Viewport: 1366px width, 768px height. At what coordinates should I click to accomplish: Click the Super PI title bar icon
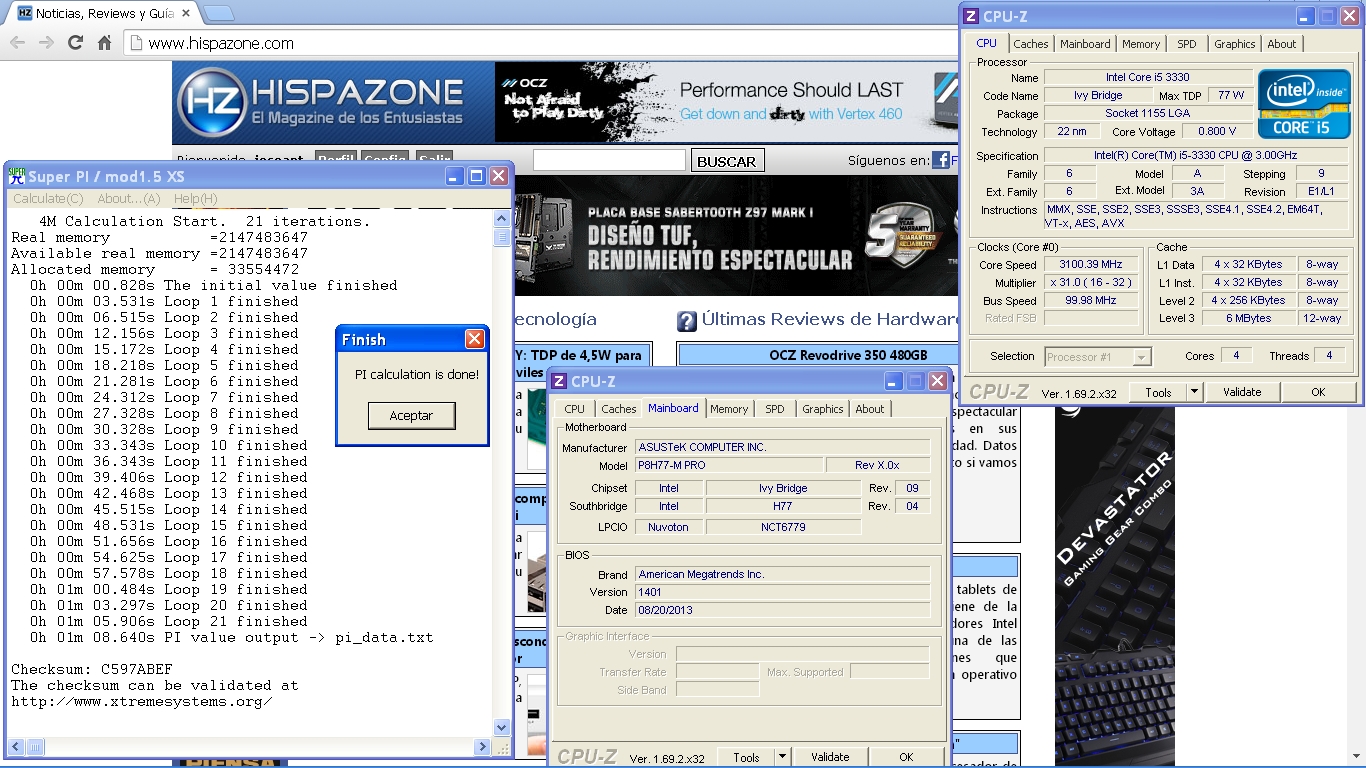pyautogui.click(x=17, y=176)
